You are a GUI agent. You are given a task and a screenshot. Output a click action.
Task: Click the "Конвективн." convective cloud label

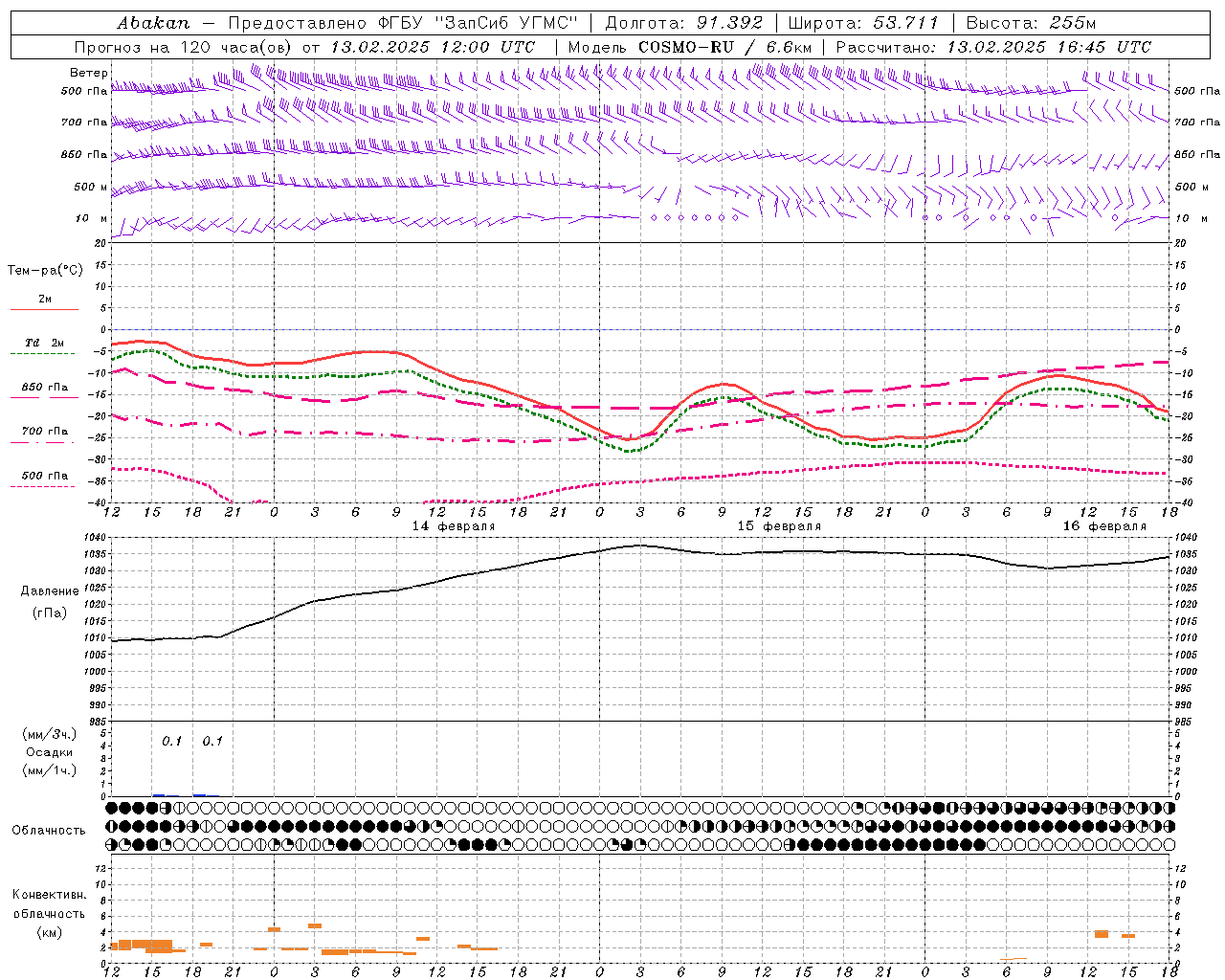pos(50,895)
